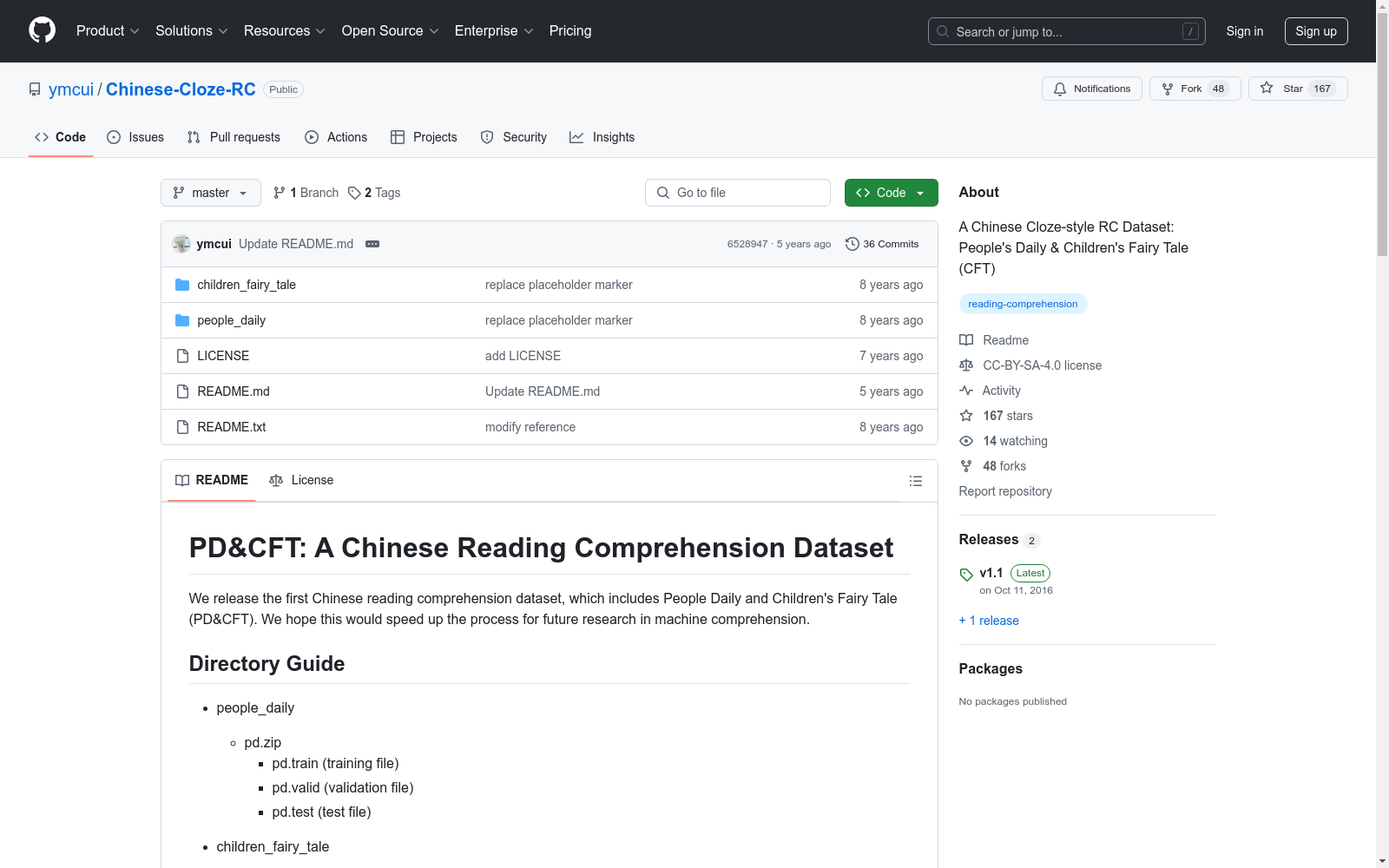Click the Sign in link
This screenshot has width=1389, height=868.
(1245, 31)
